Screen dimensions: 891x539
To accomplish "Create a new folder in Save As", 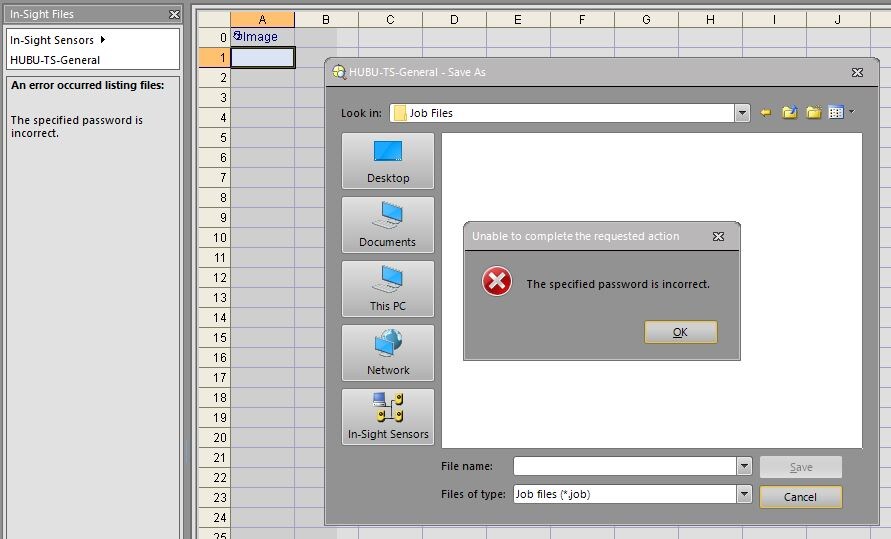I will tap(814, 112).
